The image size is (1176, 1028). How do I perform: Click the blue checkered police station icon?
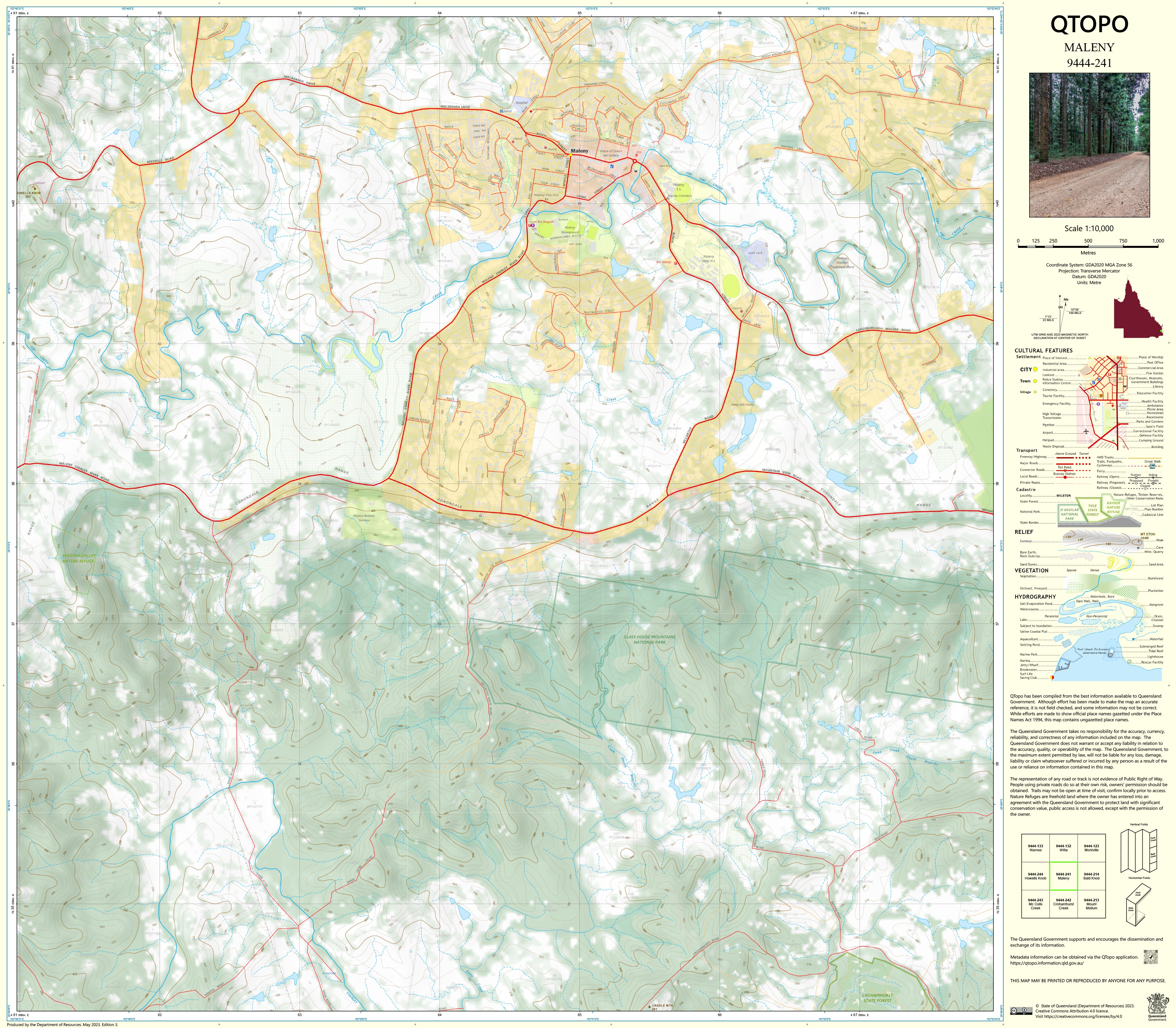502,111
